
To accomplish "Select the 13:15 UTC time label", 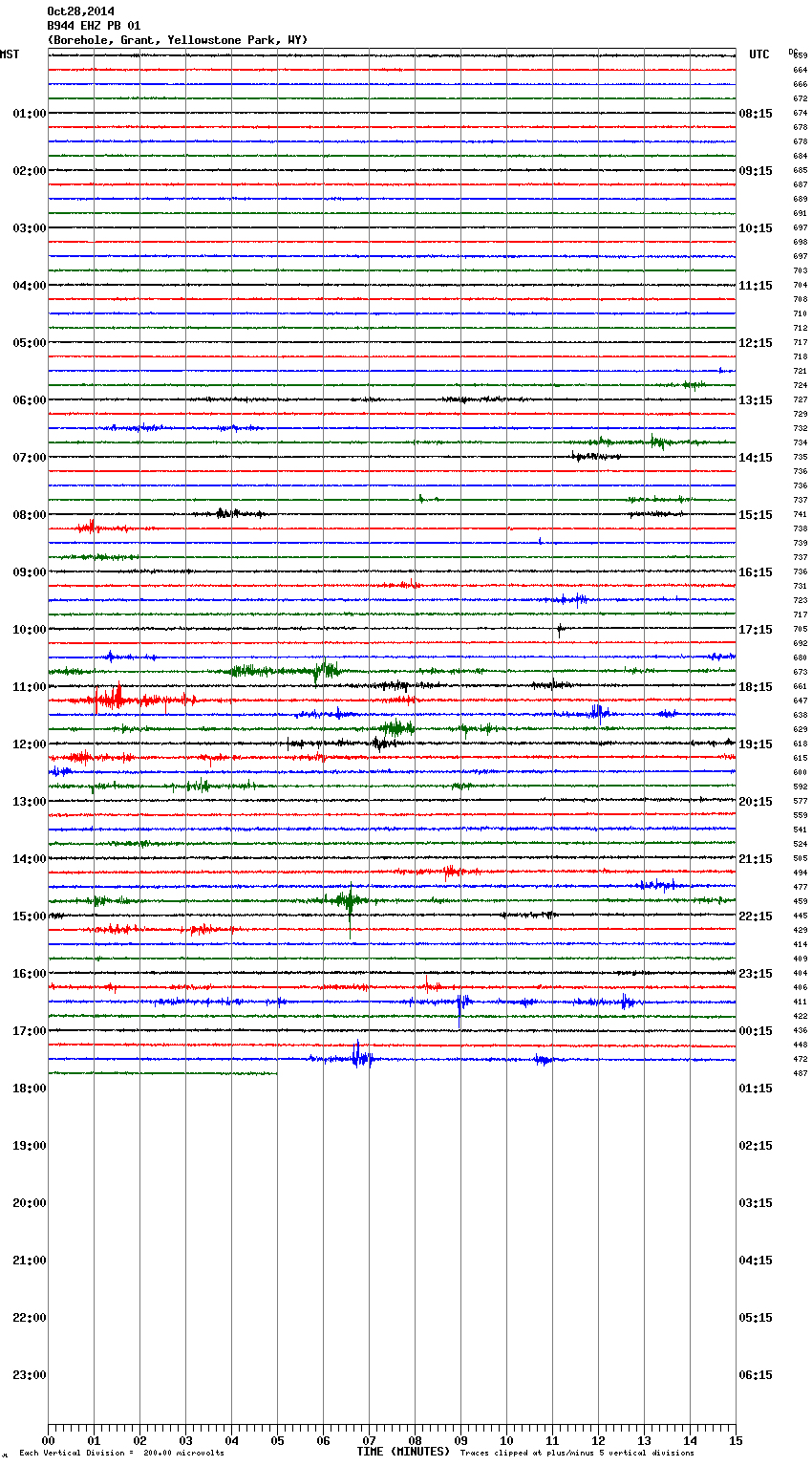I will coord(756,400).
